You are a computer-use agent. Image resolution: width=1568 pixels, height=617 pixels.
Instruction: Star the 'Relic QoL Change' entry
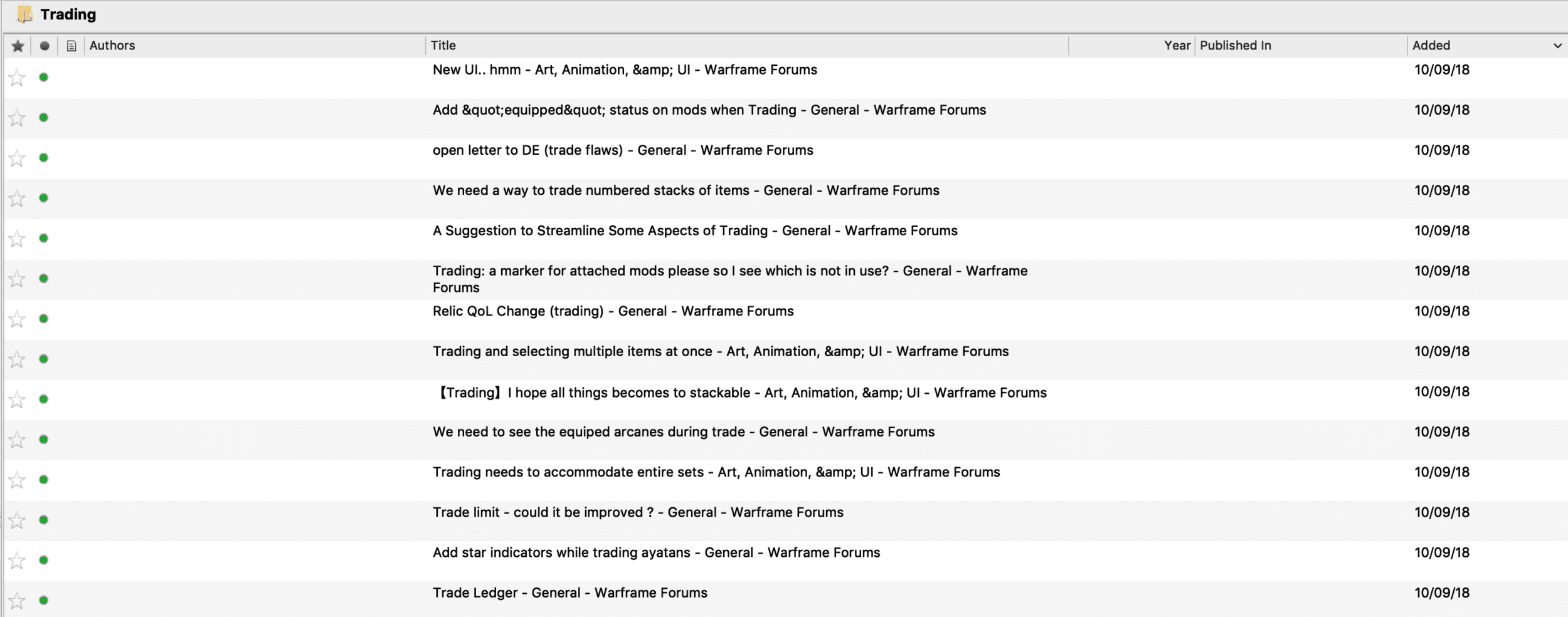pos(17,319)
